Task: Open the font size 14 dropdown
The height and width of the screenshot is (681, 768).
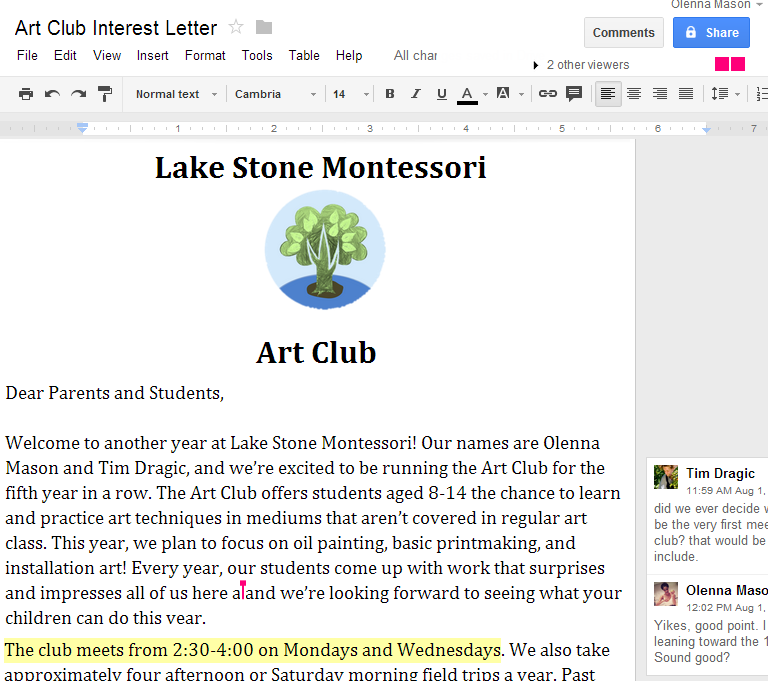Action: pyautogui.click(x=350, y=94)
